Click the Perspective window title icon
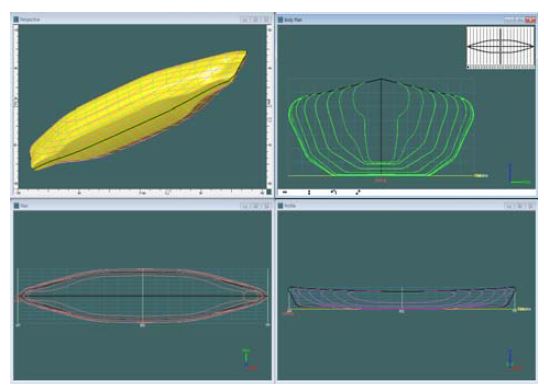Image resolution: width=544 pixels, height=388 pixels. [16, 19]
